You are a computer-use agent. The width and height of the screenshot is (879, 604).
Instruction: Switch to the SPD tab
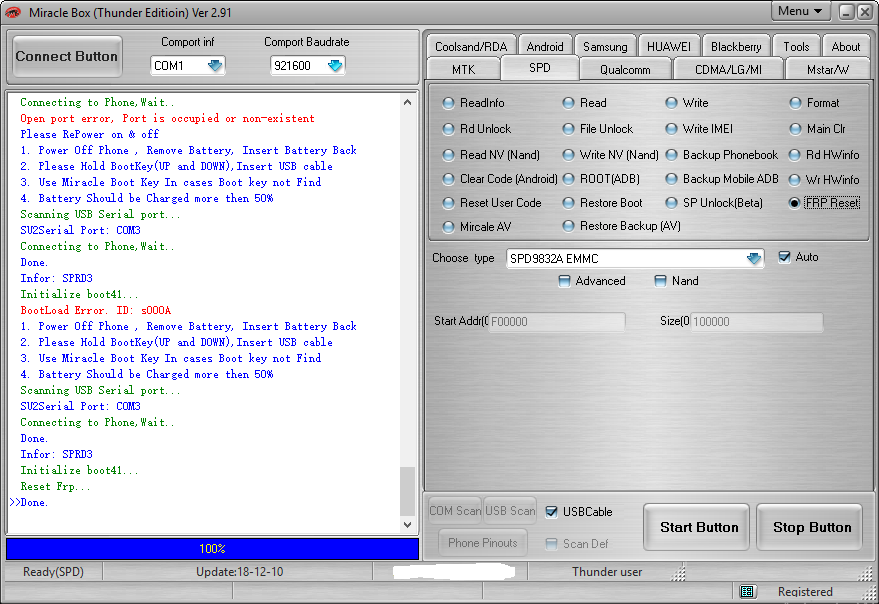click(x=539, y=68)
